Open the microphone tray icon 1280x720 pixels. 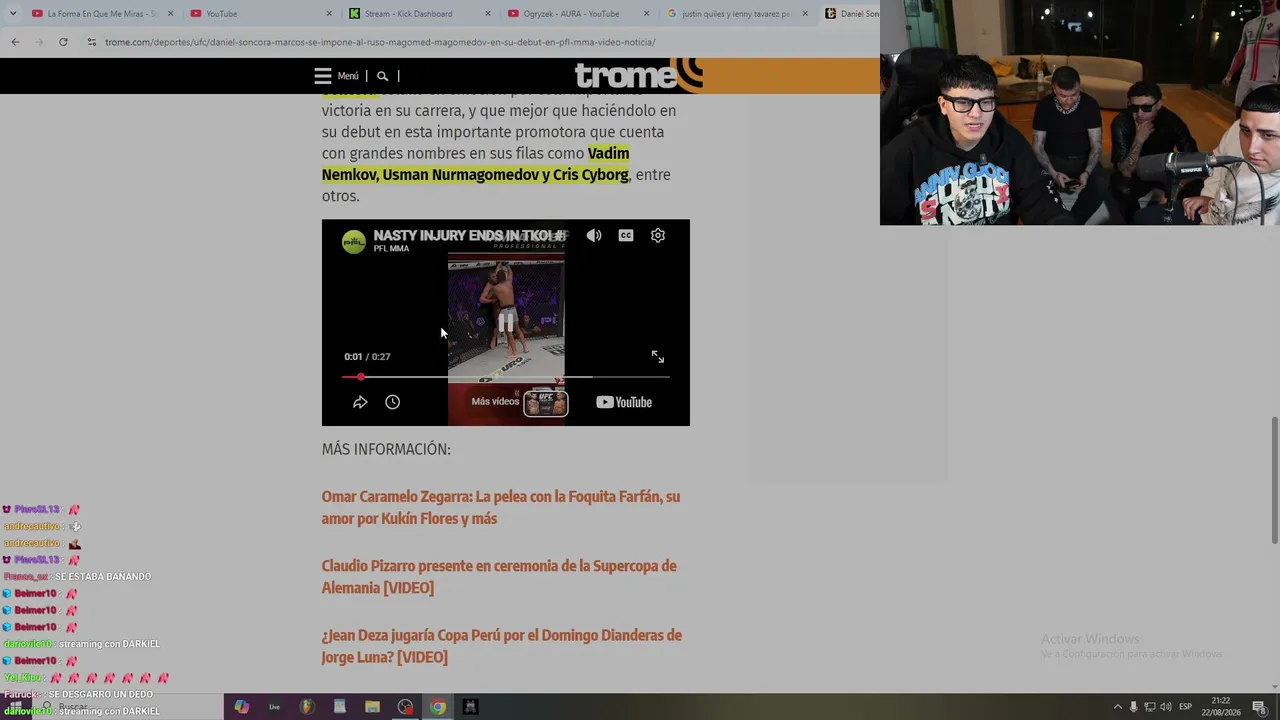coord(1134,707)
